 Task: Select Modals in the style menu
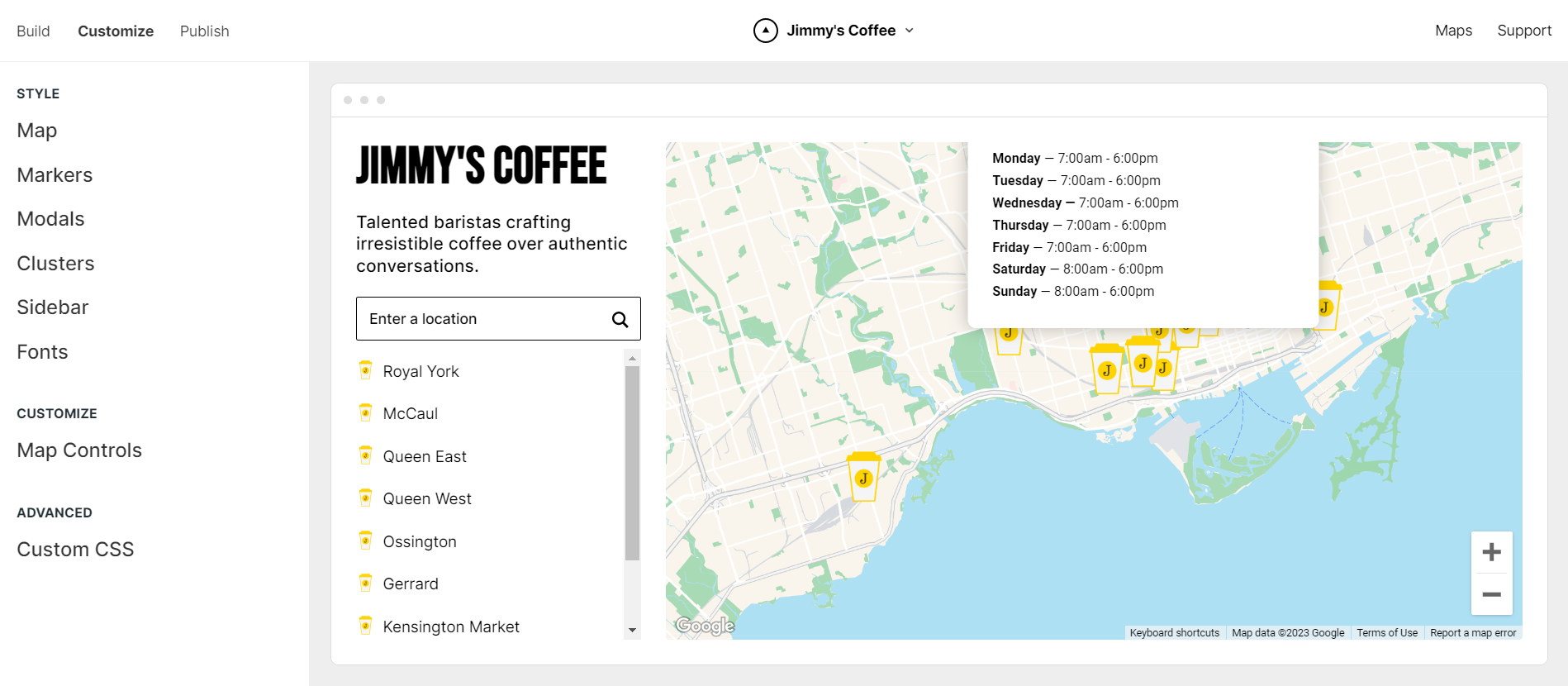[x=50, y=219]
